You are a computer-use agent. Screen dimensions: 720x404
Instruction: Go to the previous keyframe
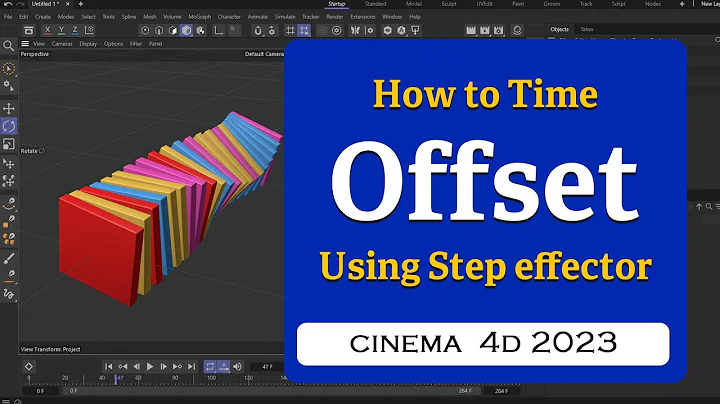coord(122,366)
